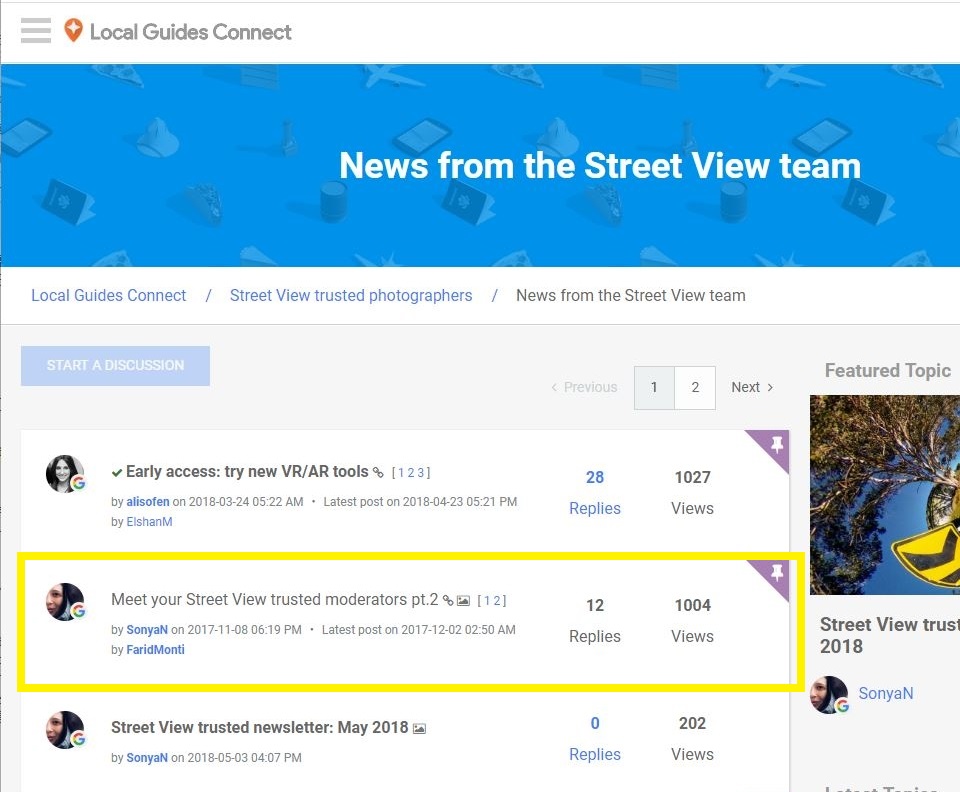This screenshot has height=792, width=960.
Task: Click '2017-12-02 02:50 AM' latest post date
Action: 458,630
